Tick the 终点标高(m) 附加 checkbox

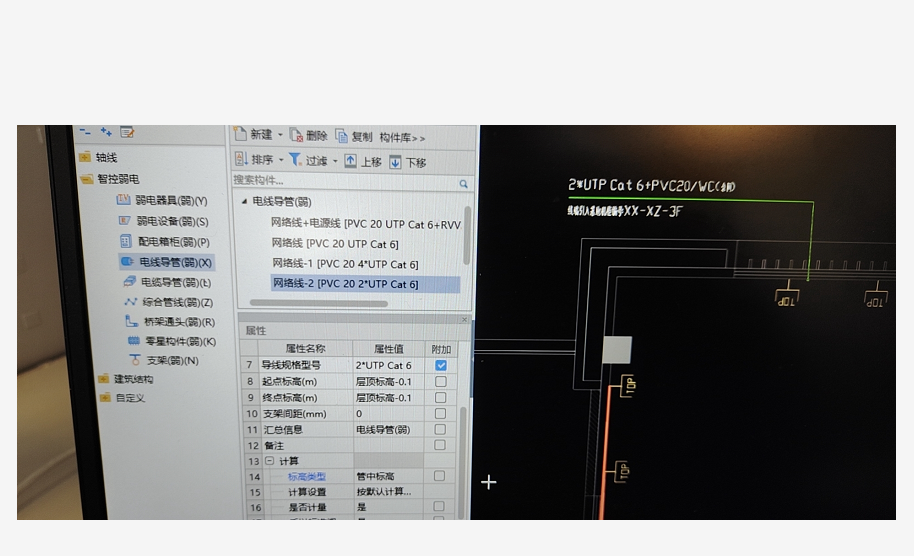click(441, 397)
